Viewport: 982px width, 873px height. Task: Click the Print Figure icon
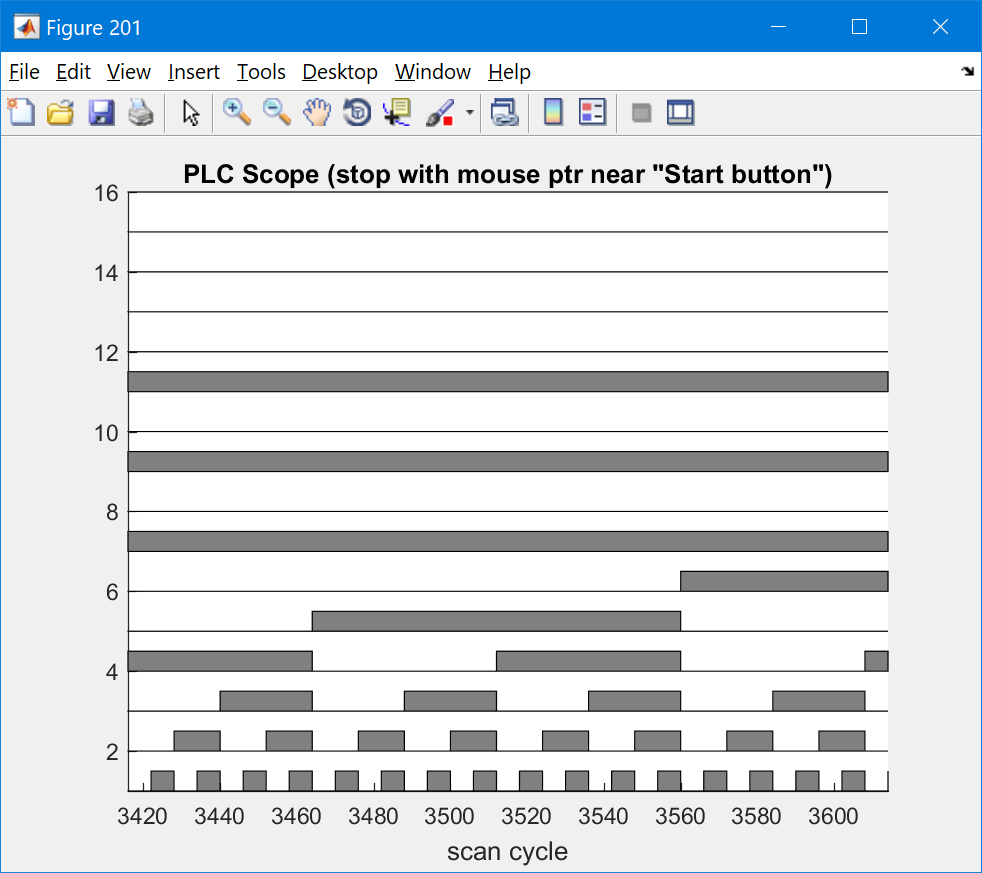(141, 113)
